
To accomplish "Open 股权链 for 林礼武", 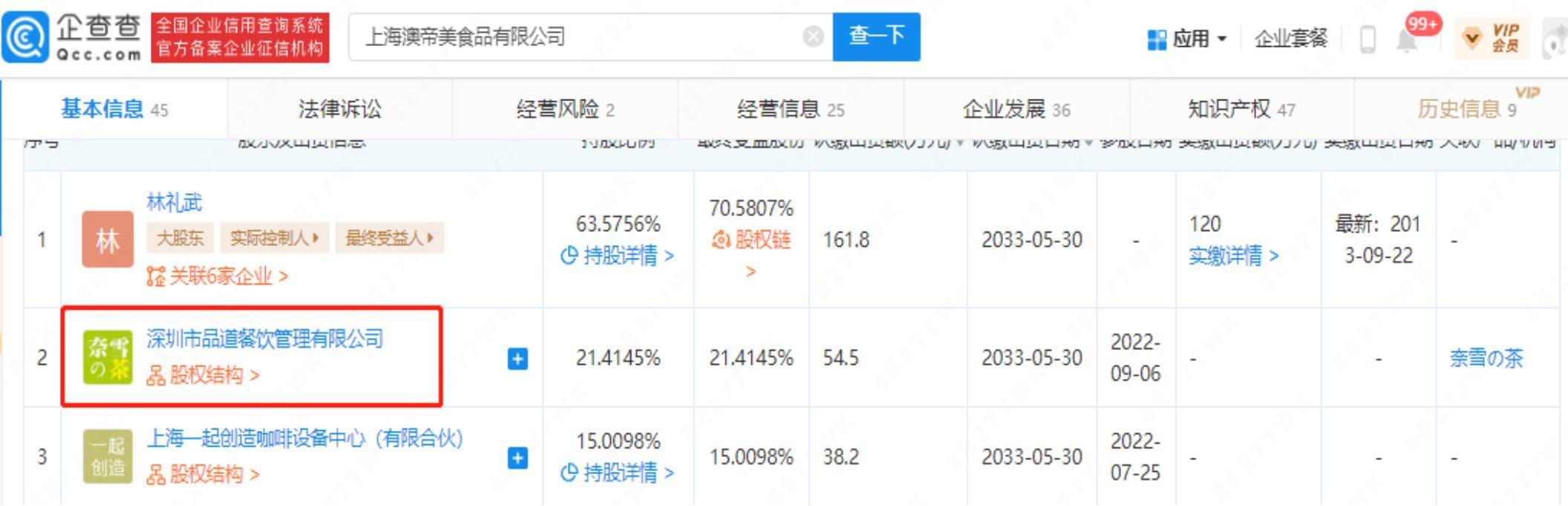I will point(751,255).
